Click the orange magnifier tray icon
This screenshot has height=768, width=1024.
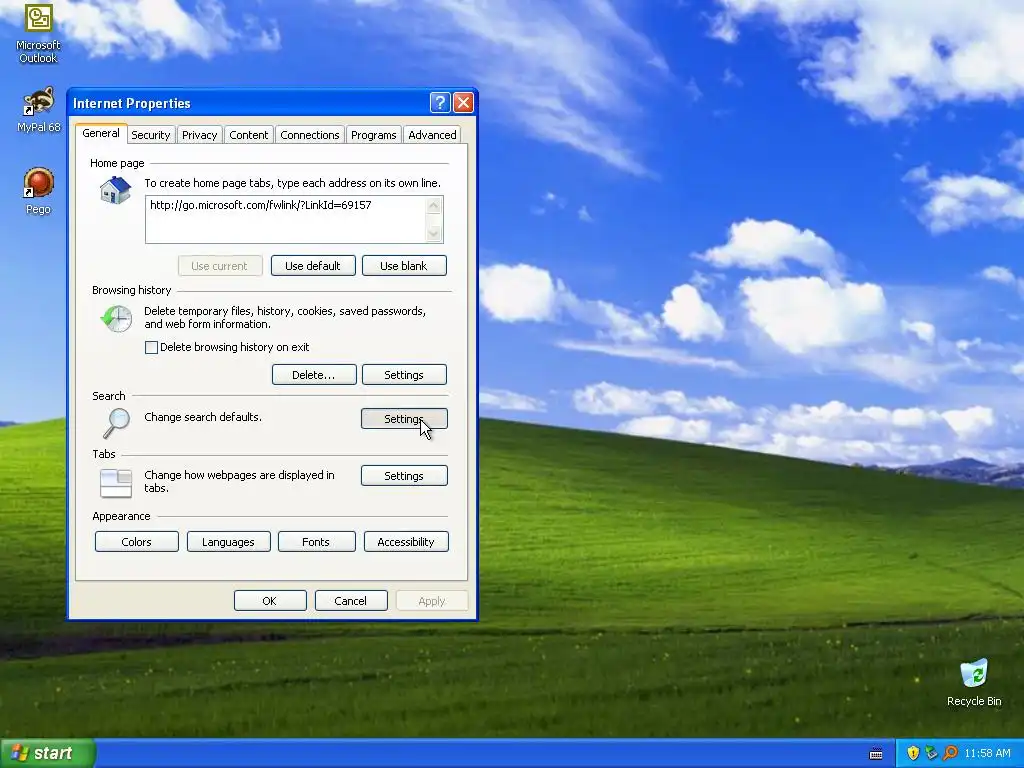[x=950, y=753]
